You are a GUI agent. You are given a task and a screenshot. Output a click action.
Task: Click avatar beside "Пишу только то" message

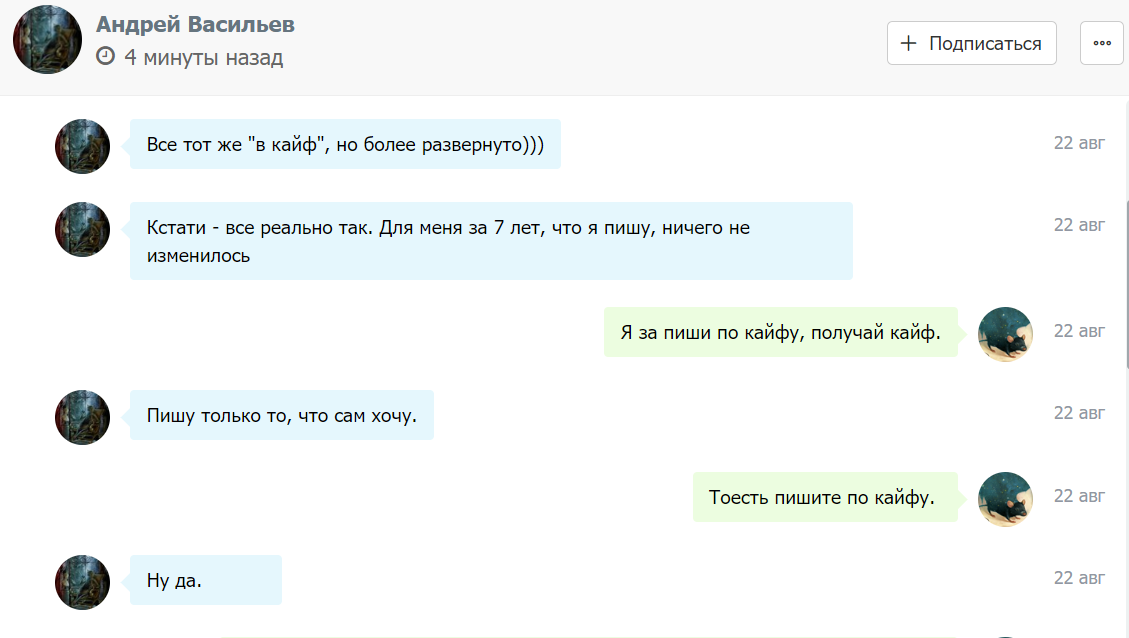click(x=82, y=416)
